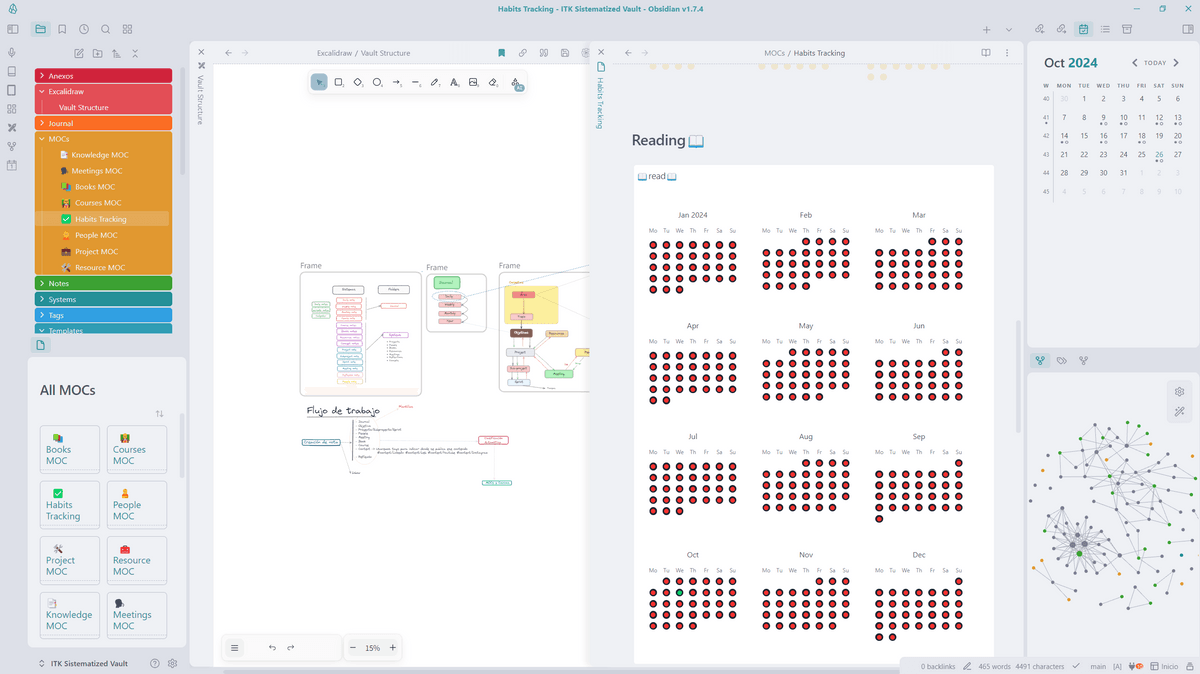Pick the Excalidraw eraser tool
Image resolution: width=1200 pixels, height=674 pixels.
click(493, 82)
